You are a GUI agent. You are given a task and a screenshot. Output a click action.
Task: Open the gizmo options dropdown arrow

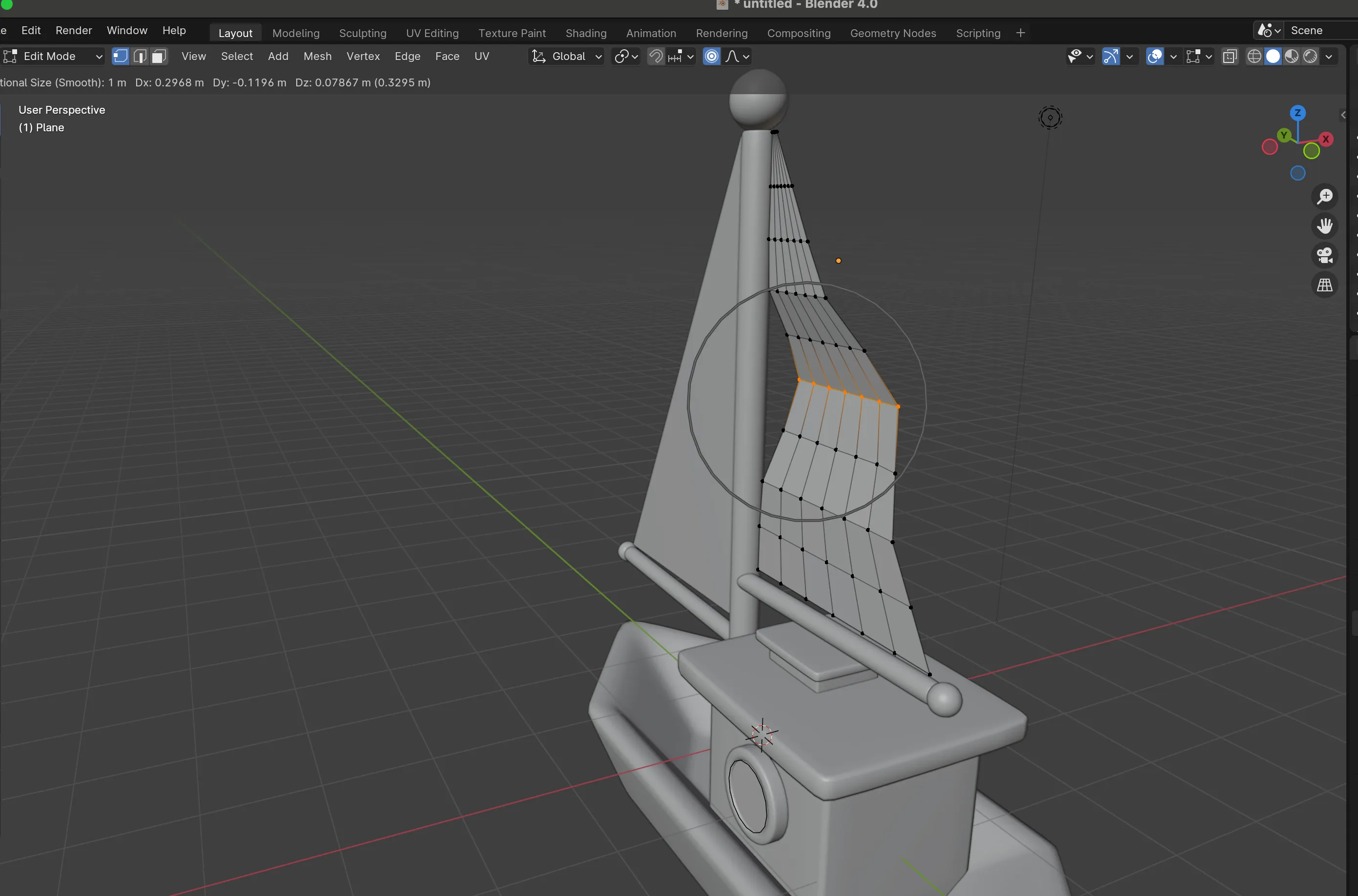[1130, 56]
